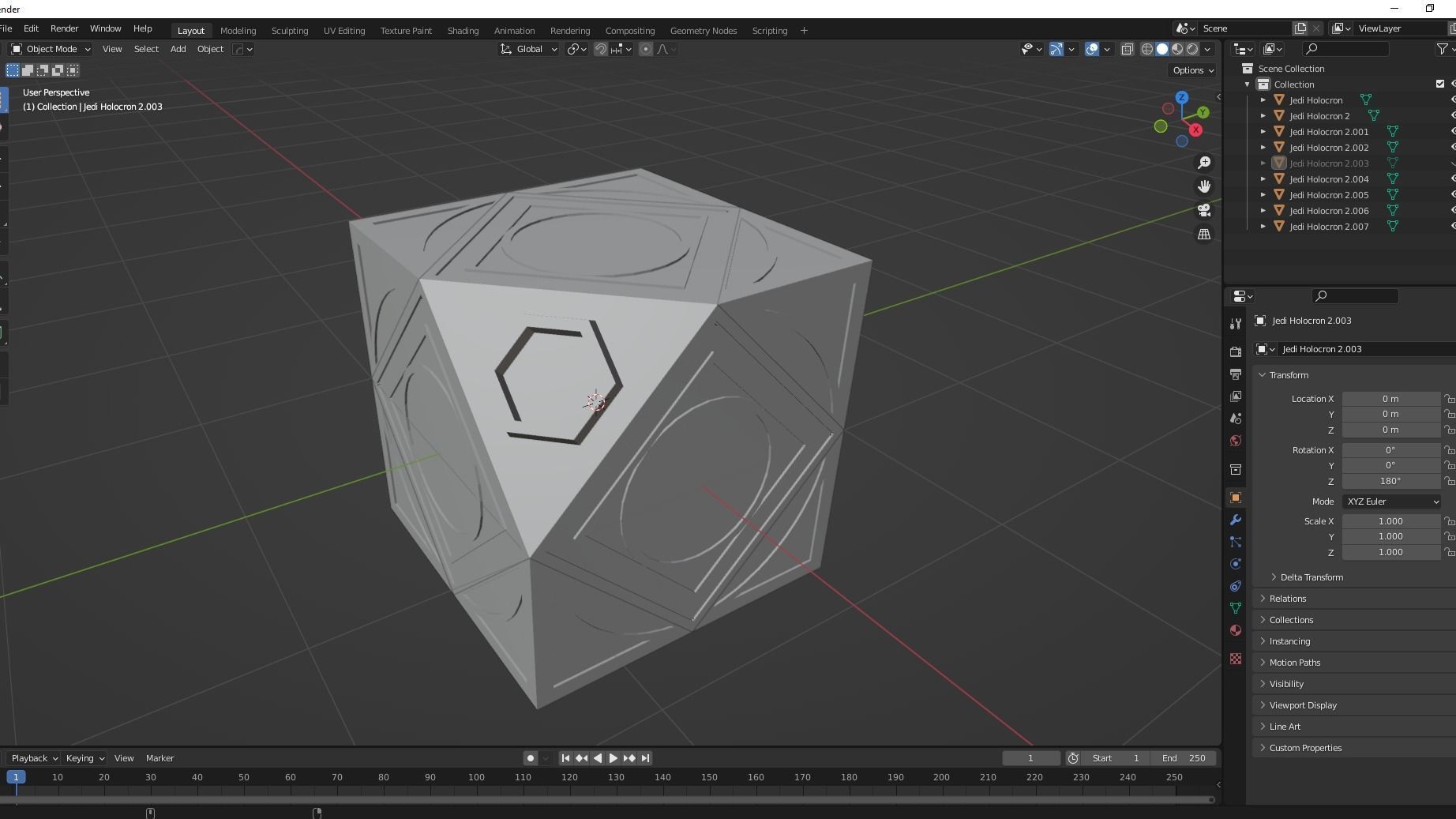Toggle the snap magnet button
Image resolution: width=1456 pixels, height=819 pixels.
(x=600, y=49)
